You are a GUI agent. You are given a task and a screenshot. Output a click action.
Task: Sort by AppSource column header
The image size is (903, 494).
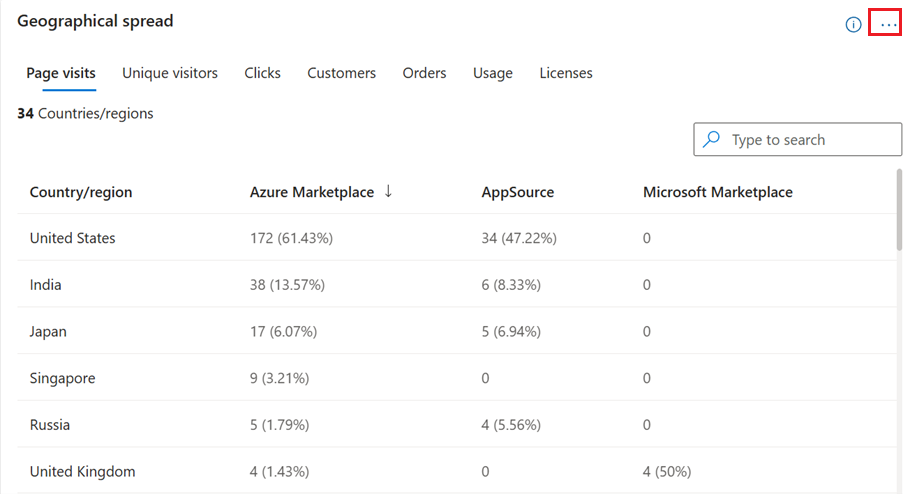pyautogui.click(x=517, y=192)
